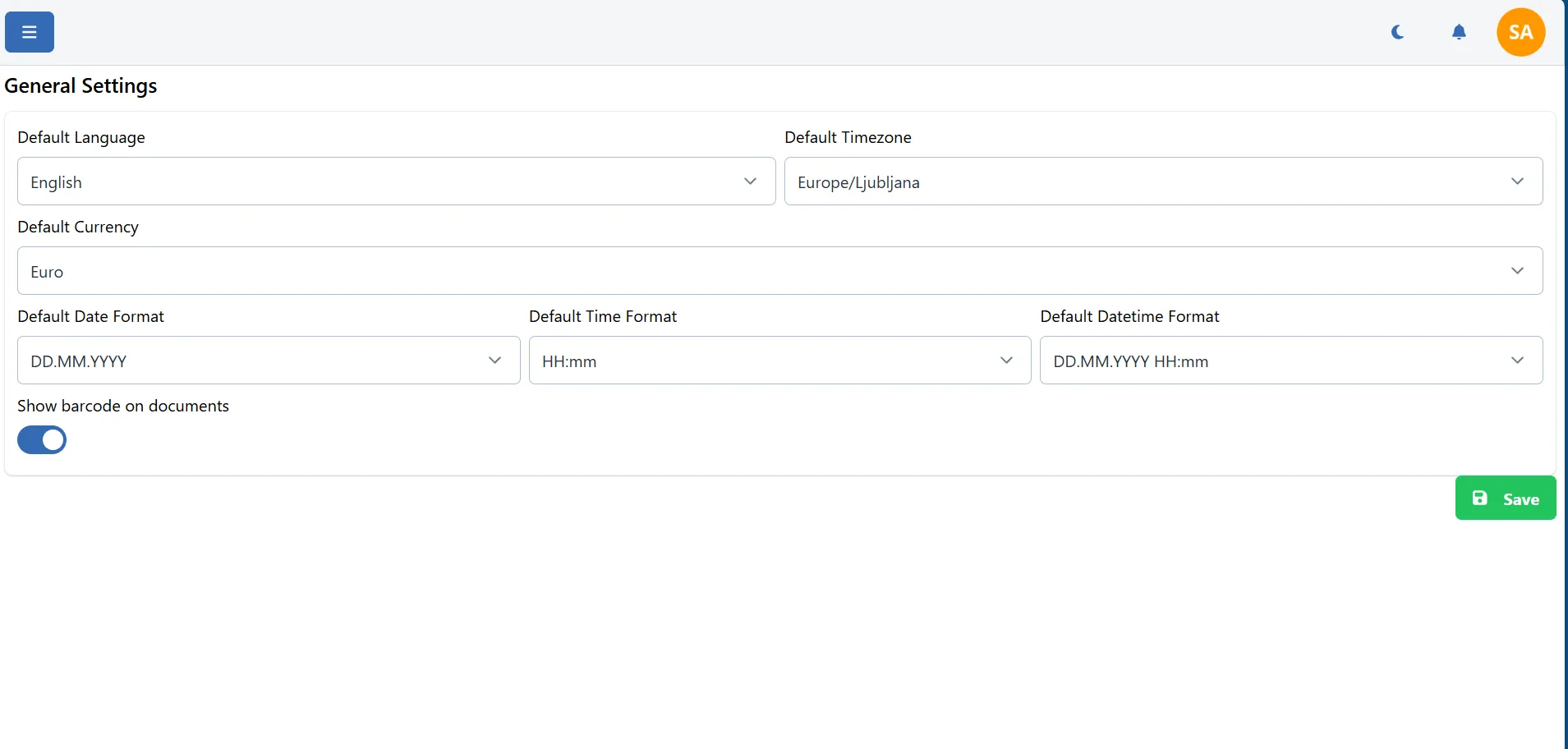Open the Default Currency dropdown

click(x=779, y=271)
